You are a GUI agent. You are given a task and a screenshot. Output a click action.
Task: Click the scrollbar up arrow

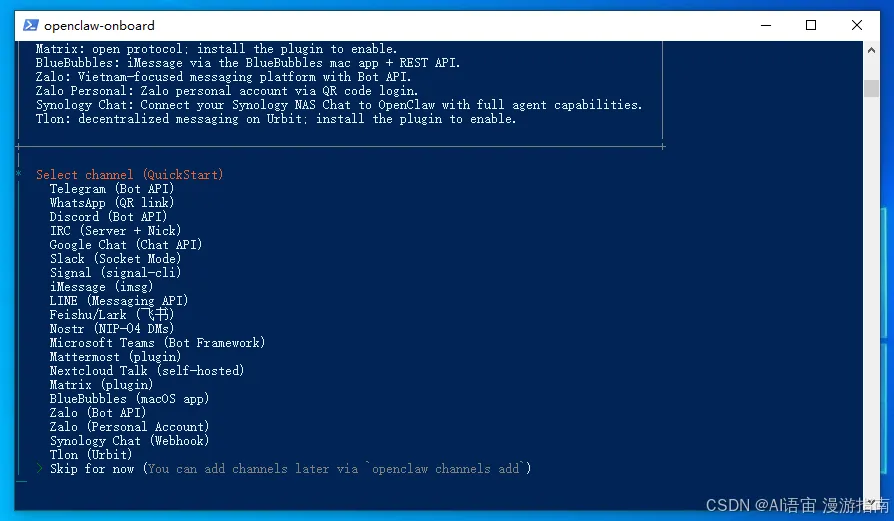click(871, 50)
